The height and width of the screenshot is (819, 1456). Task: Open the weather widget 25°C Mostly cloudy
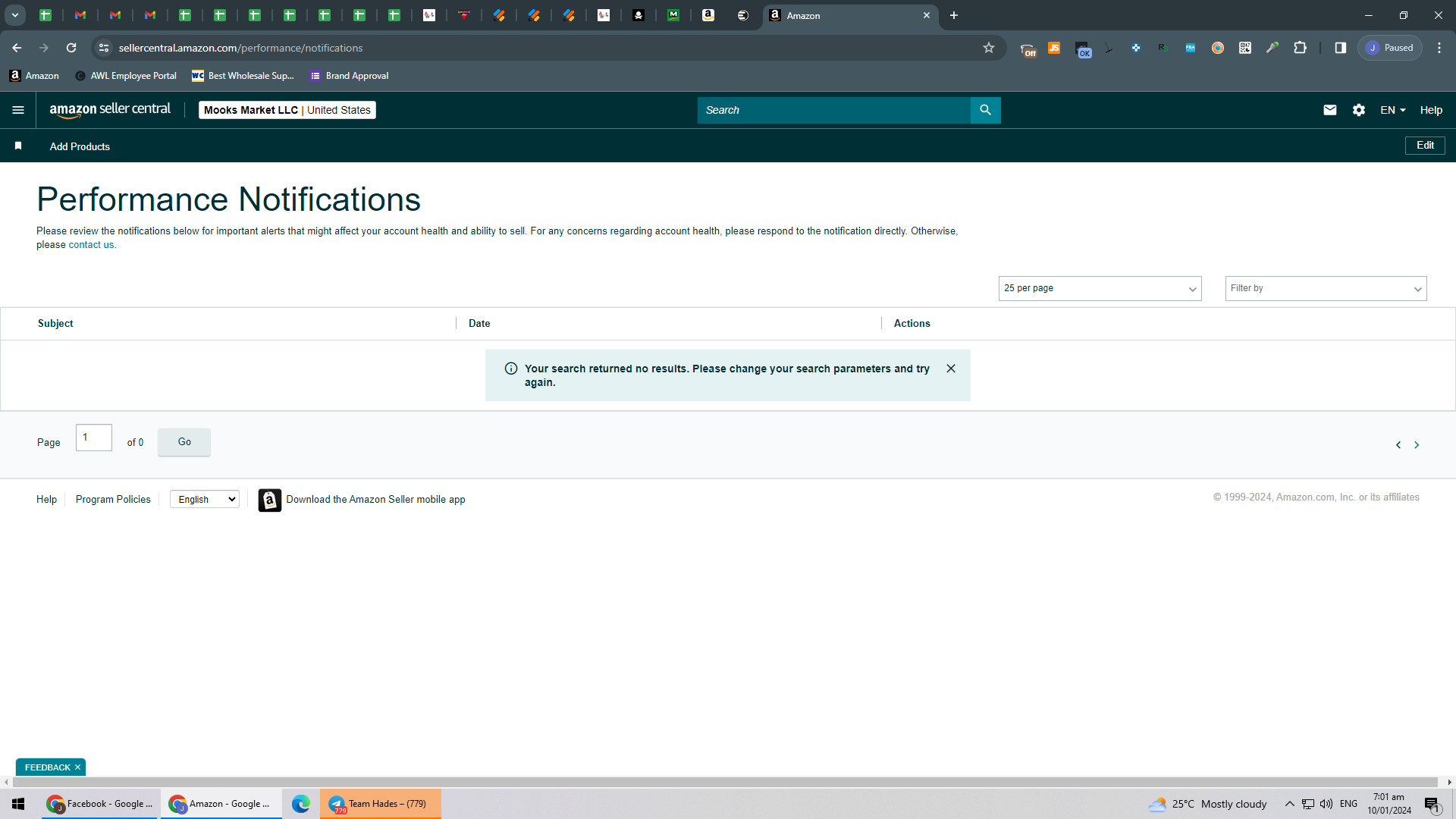point(1207,804)
